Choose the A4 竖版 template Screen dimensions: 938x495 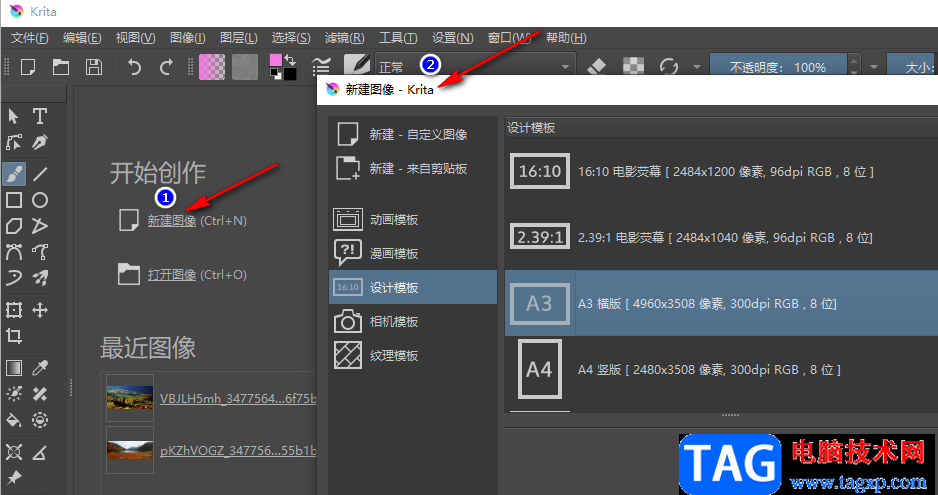(x=721, y=370)
